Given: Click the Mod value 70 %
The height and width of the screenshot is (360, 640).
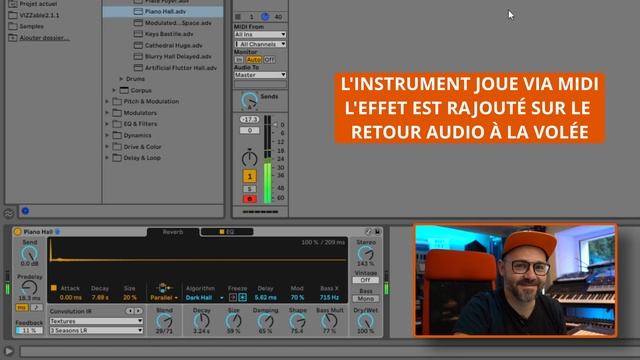Looking at the screenshot, I should [x=297, y=298].
